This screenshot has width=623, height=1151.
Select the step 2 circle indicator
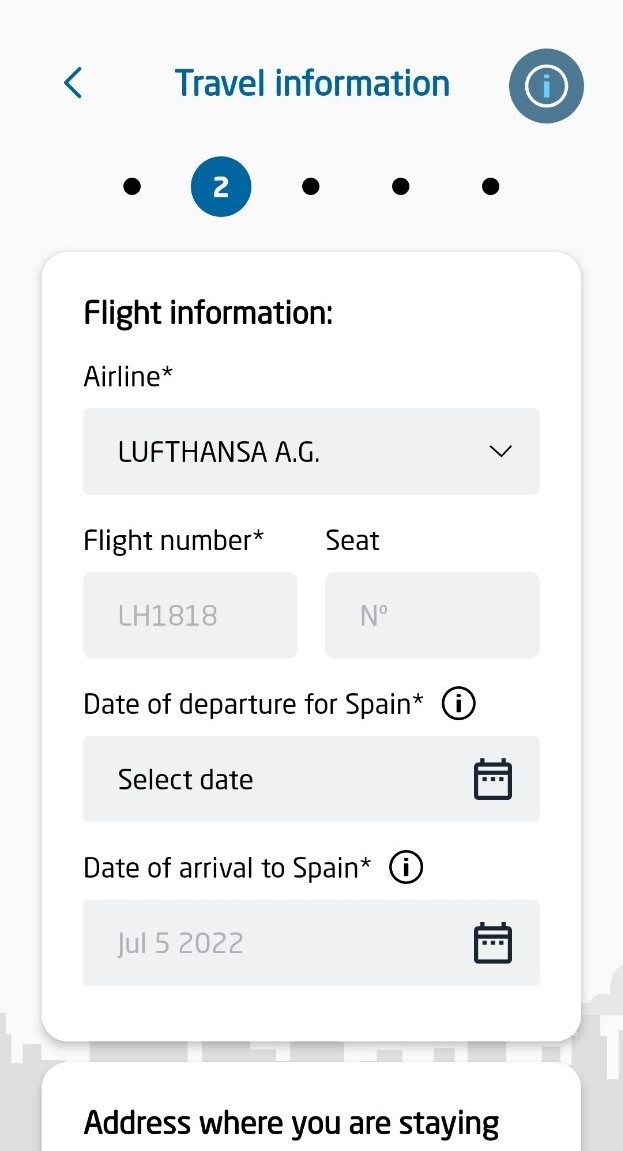tap(221, 187)
